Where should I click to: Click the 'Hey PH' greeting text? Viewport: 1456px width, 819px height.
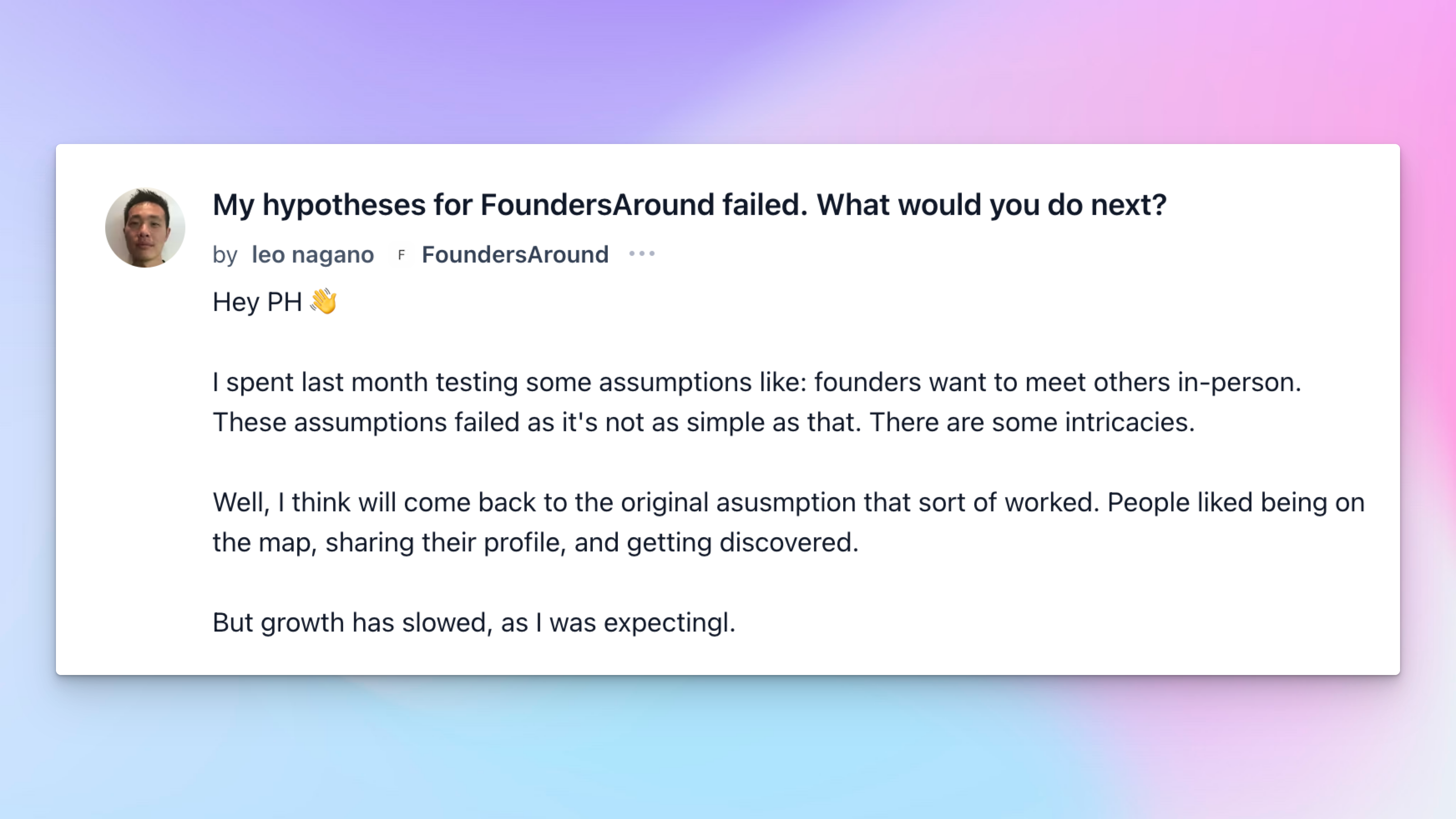pos(257,302)
